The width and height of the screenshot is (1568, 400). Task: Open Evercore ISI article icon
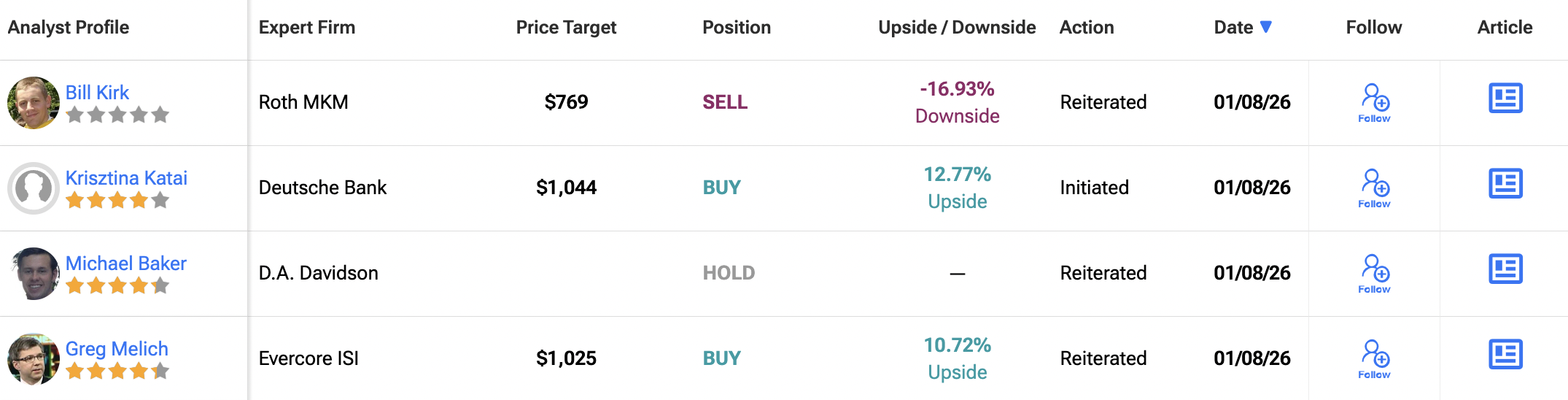point(1505,355)
